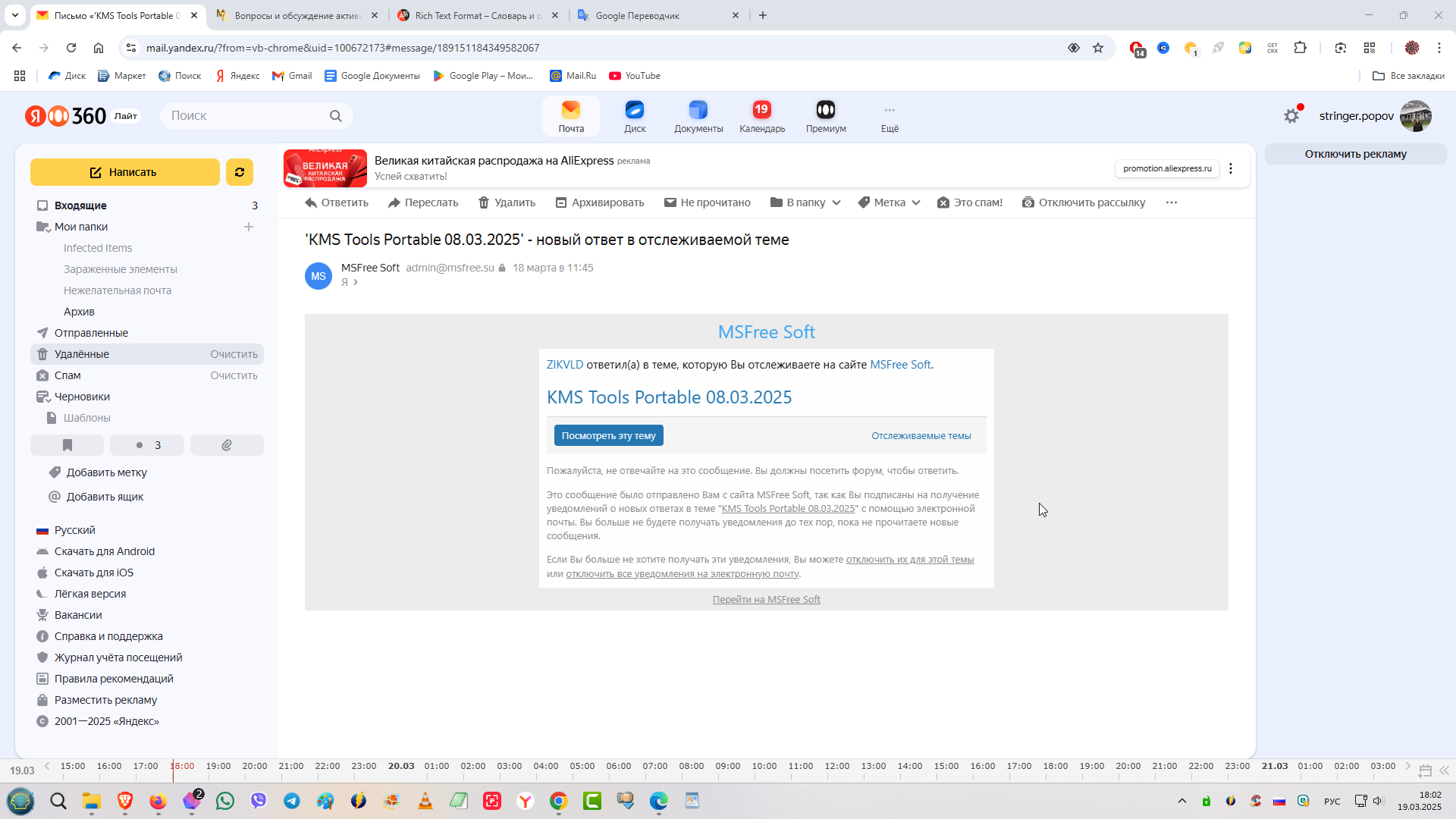Viewport: 1456px width, 819px height.
Task: Open the ad options three-dot menu
Action: pos(1231,168)
